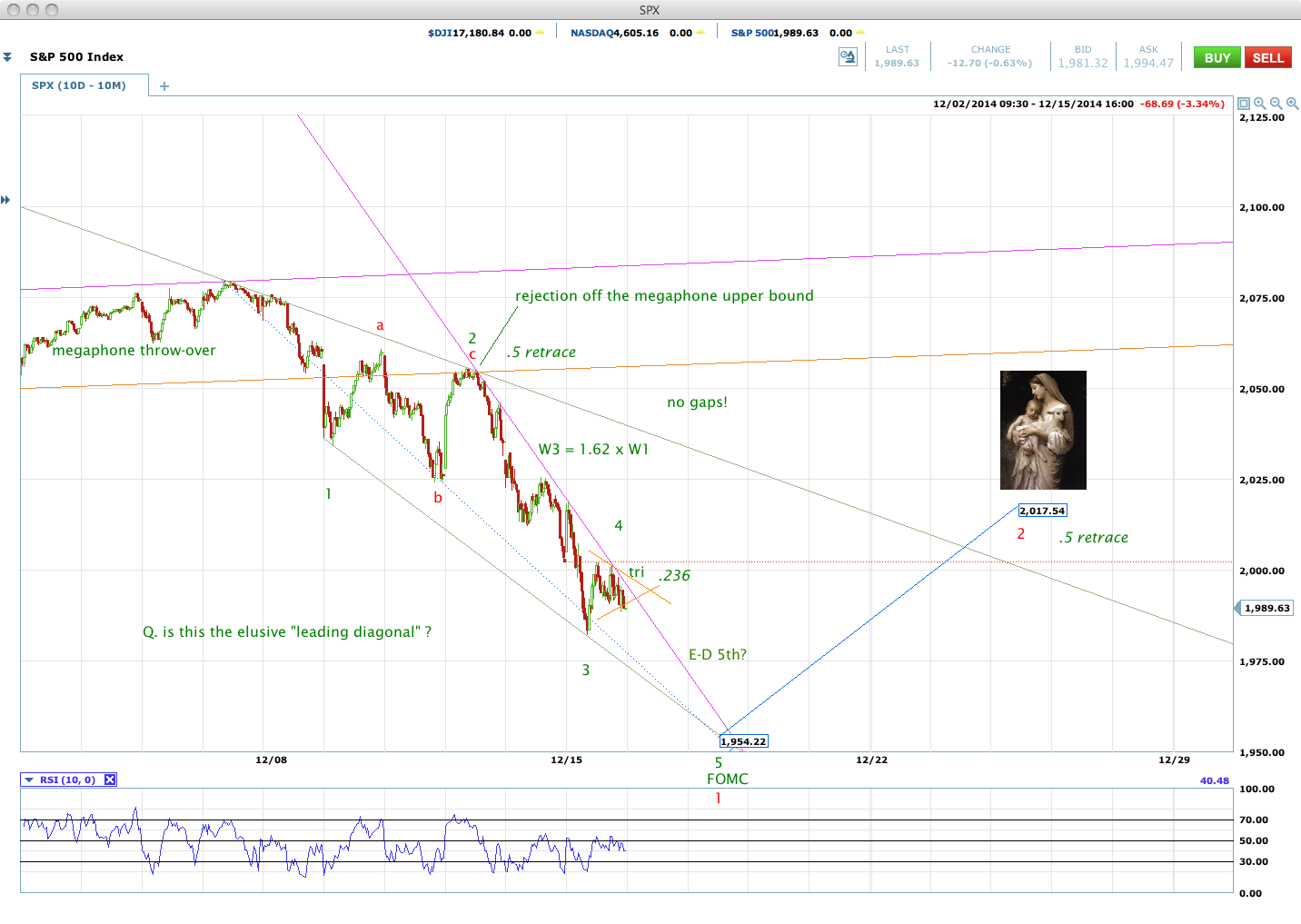The image size is (1301, 924).
Task: Click the 2,100.00 price axis label
Action: [x=1262, y=207]
